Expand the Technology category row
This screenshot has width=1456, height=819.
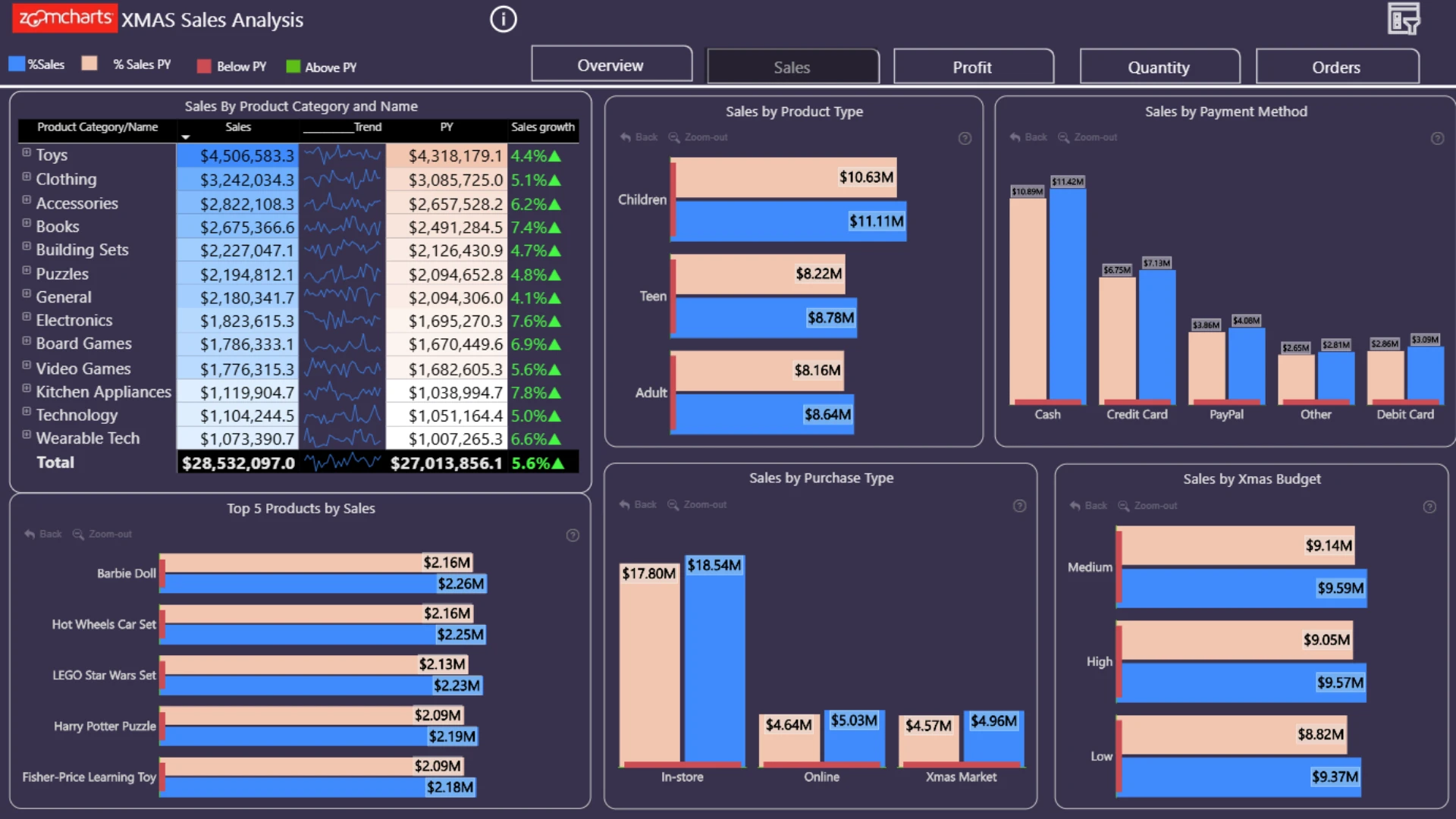pyautogui.click(x=27, y=412)
